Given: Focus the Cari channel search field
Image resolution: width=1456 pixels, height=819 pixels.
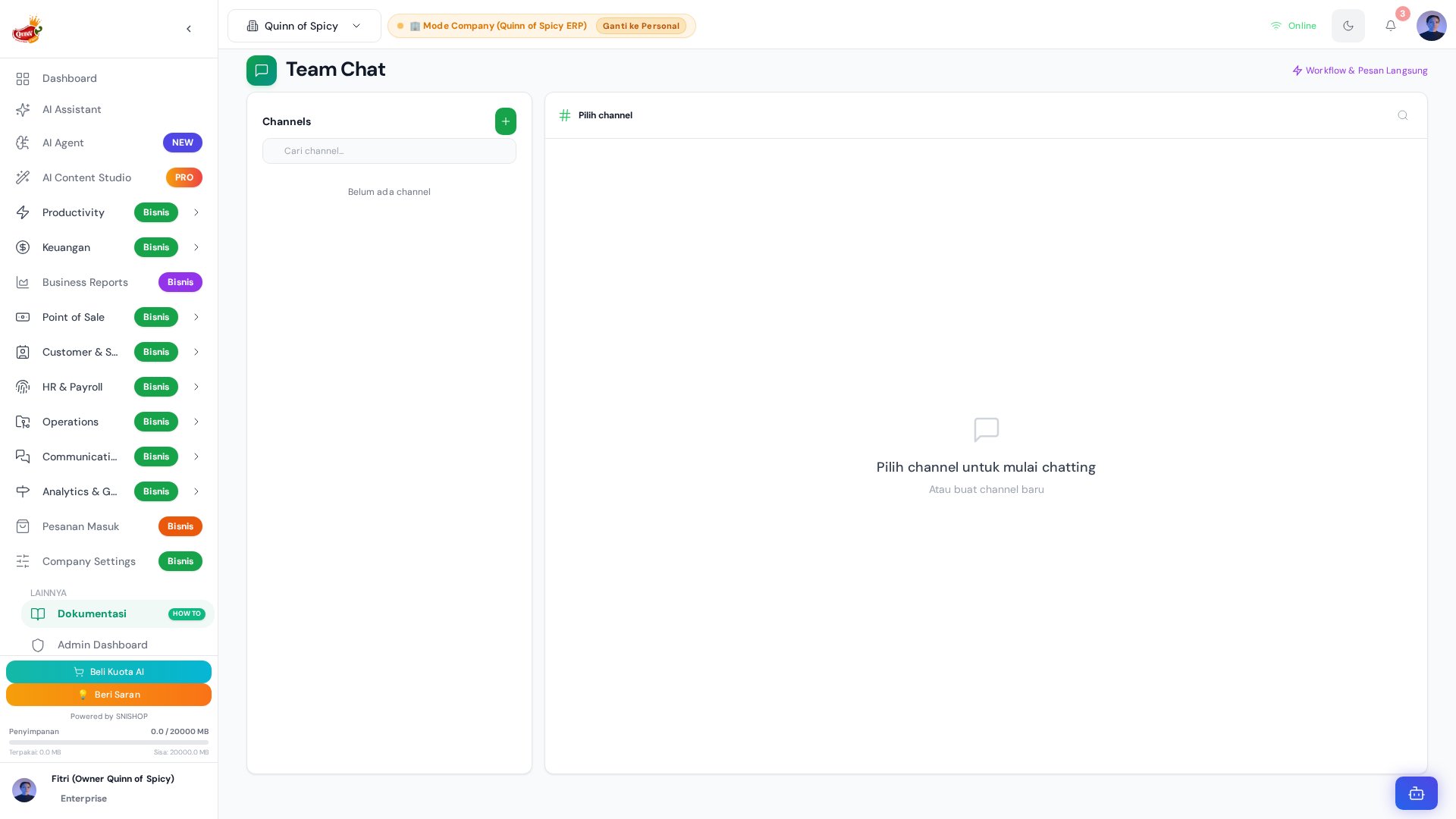Looking at the screenshot, I should tap(389, 151).
